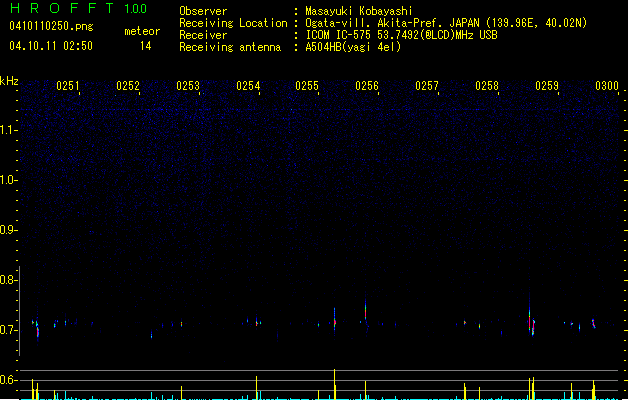This screenshot has height=400, width=629.
Task: Click the meteor echo at 0256
Action: coord(365,311)
